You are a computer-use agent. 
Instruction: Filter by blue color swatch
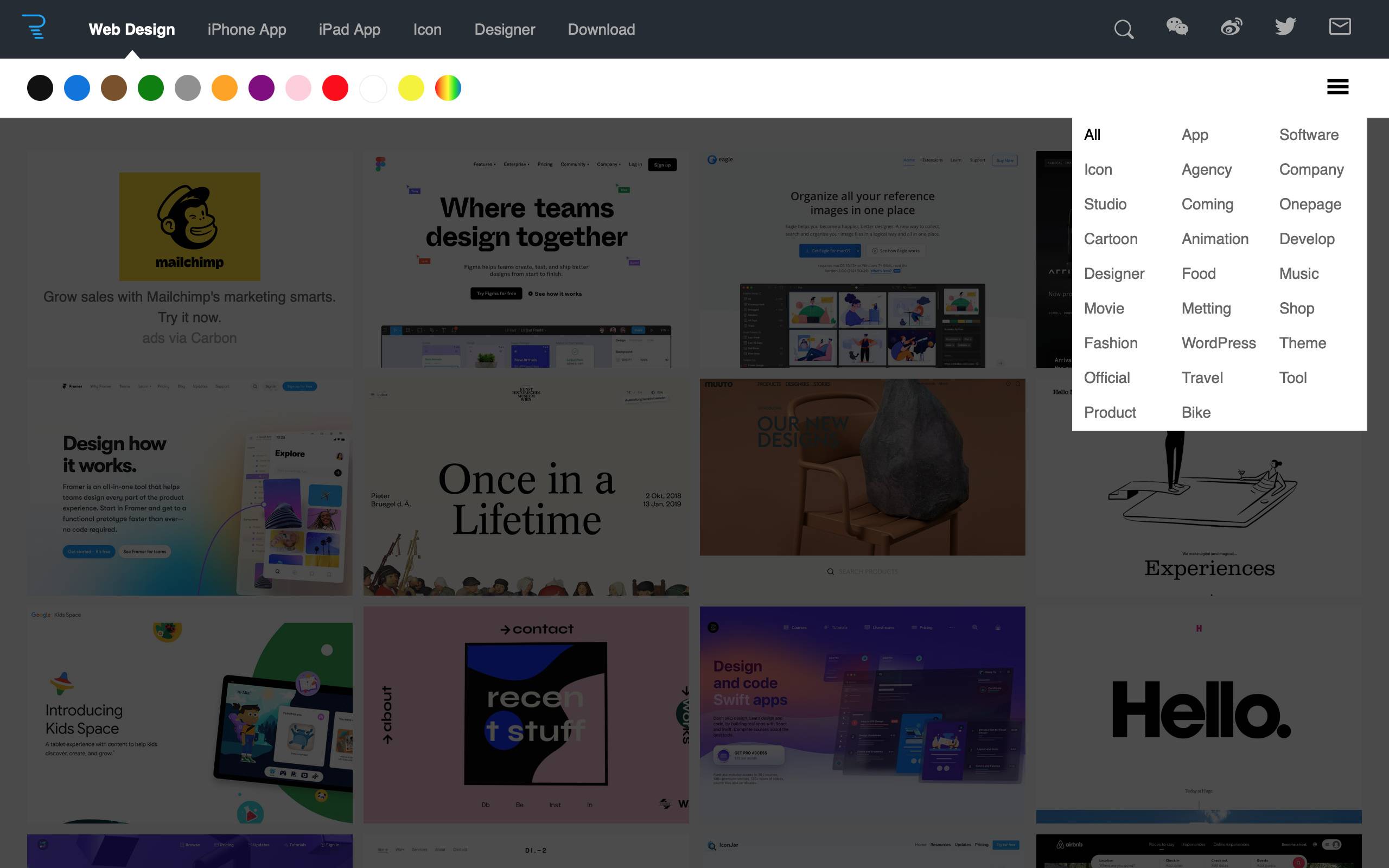[77, 88]
